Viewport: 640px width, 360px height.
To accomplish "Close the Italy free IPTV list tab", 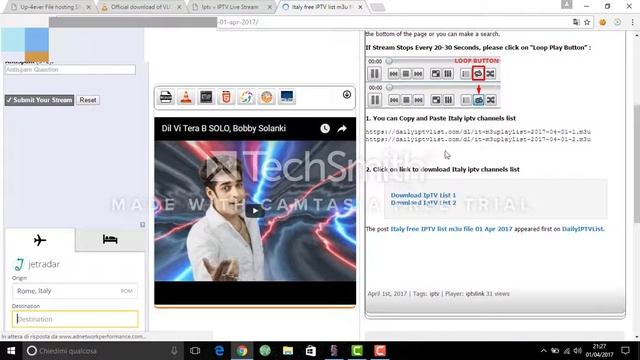I will [360, 7].
